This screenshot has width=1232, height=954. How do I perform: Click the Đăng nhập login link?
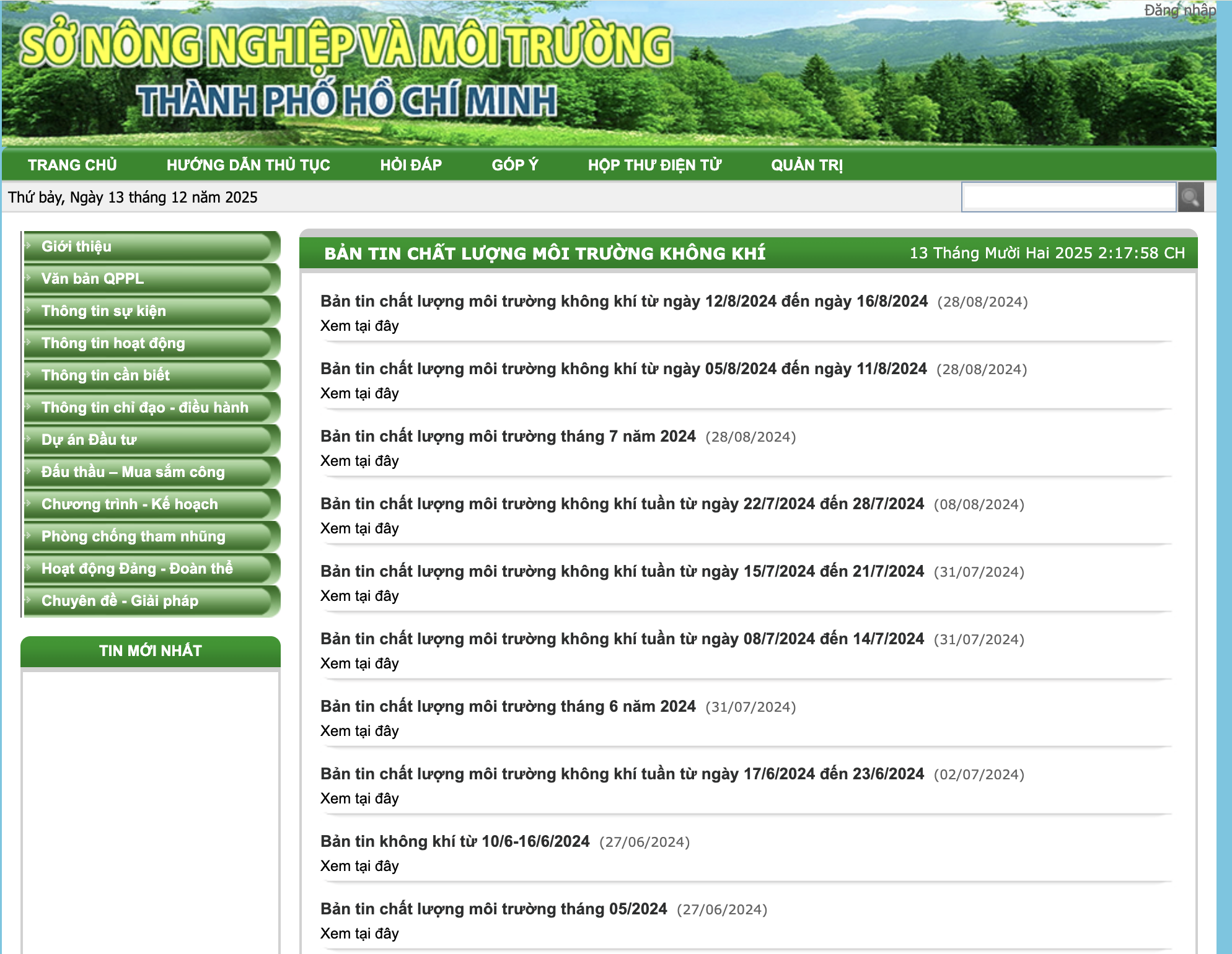1179,10
